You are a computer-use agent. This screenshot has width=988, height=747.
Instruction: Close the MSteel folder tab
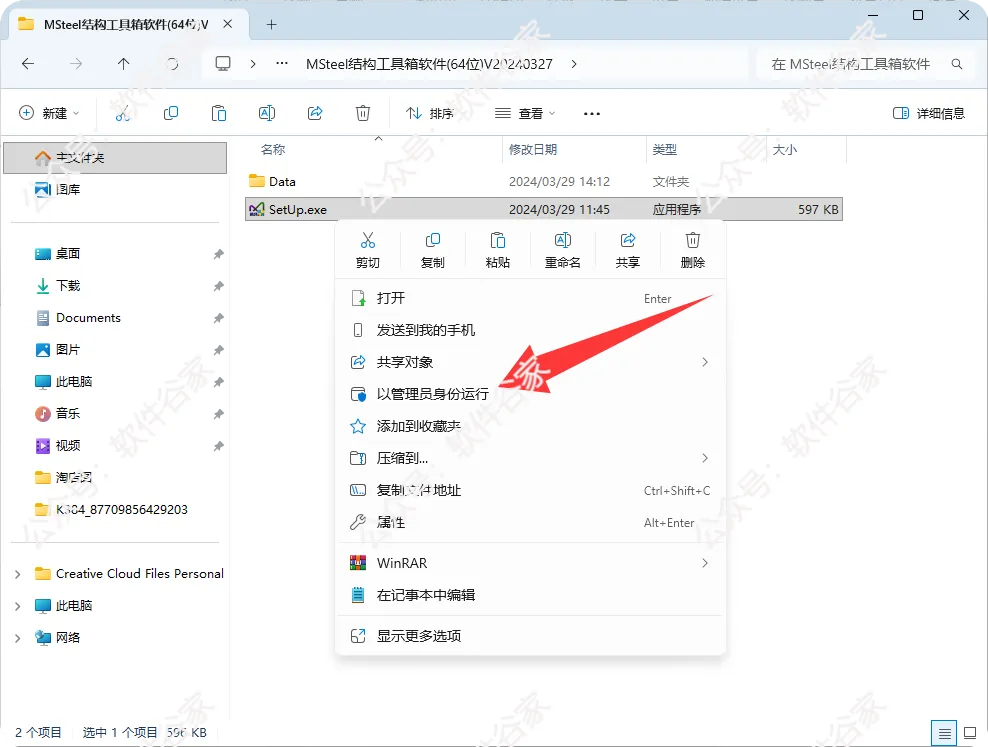tap(227, 24)
